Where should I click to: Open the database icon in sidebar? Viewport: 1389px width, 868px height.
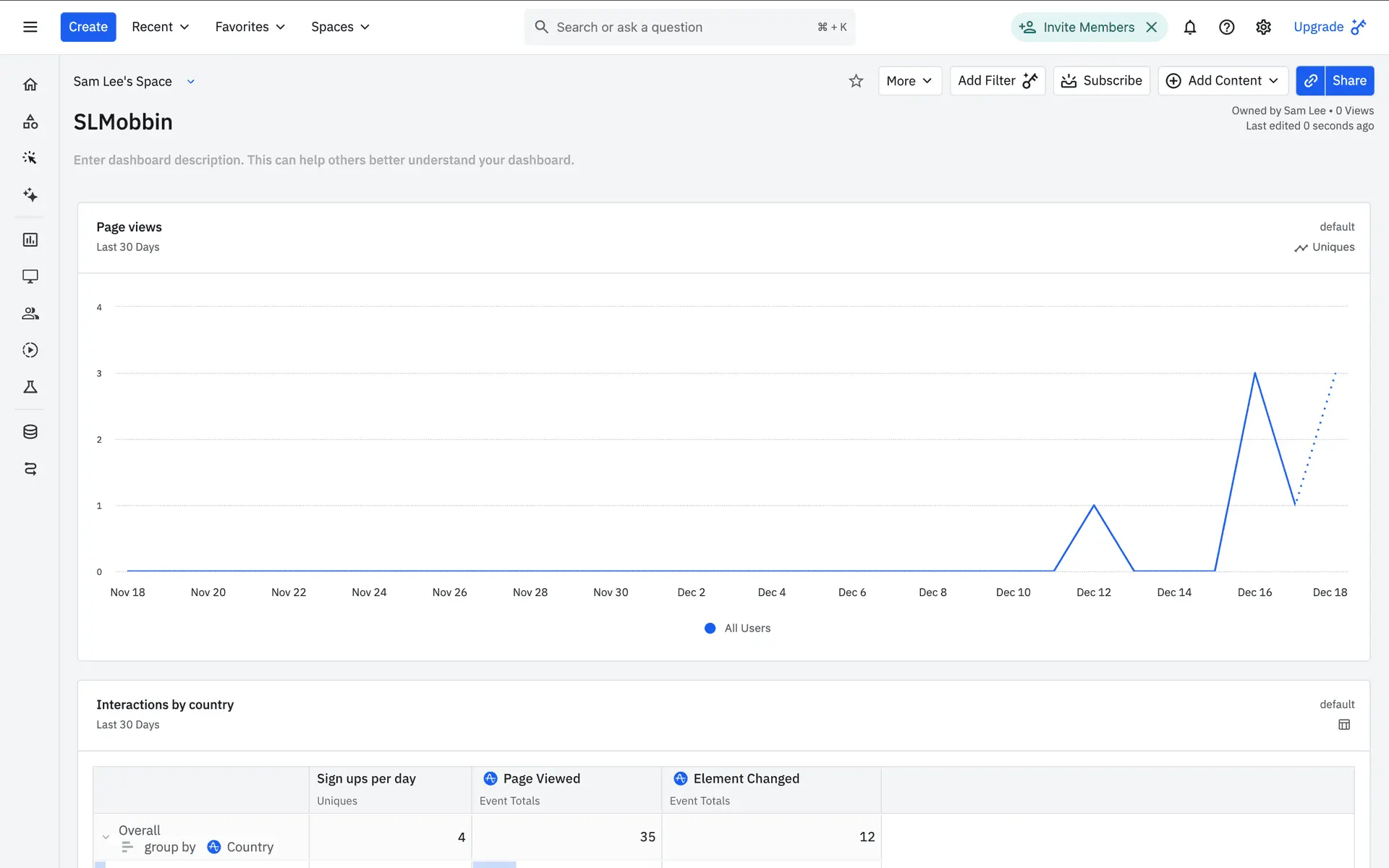click(30, 432)
